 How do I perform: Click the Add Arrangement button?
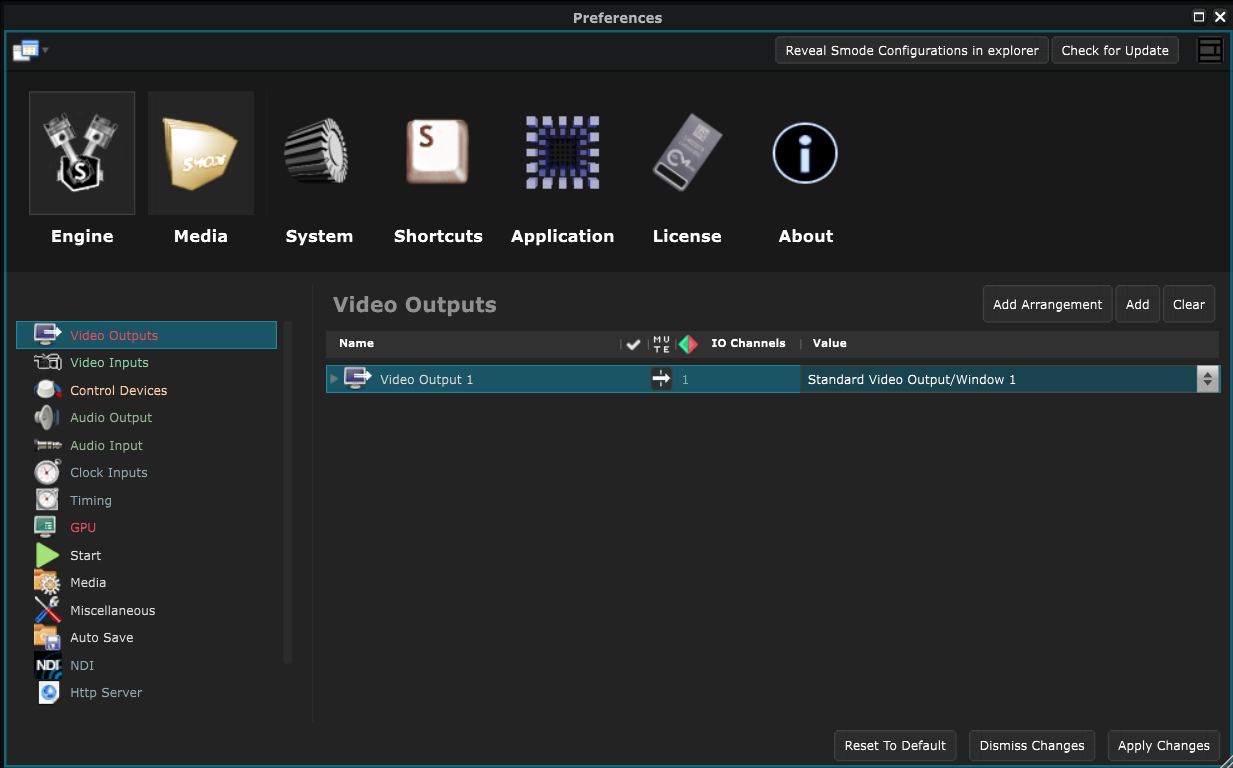pos(1047,304)
